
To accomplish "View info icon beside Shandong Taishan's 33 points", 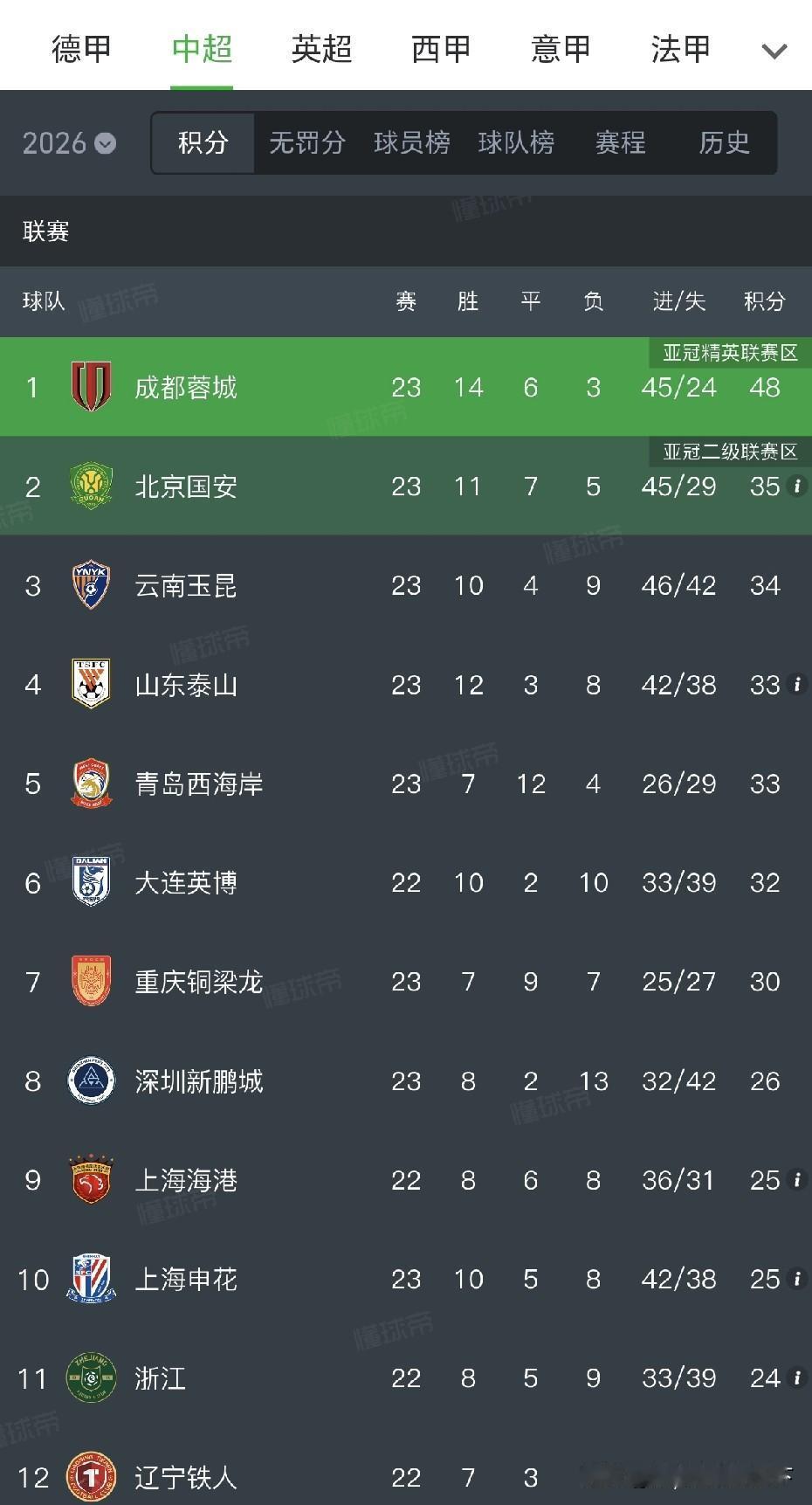I will (796, 684).
